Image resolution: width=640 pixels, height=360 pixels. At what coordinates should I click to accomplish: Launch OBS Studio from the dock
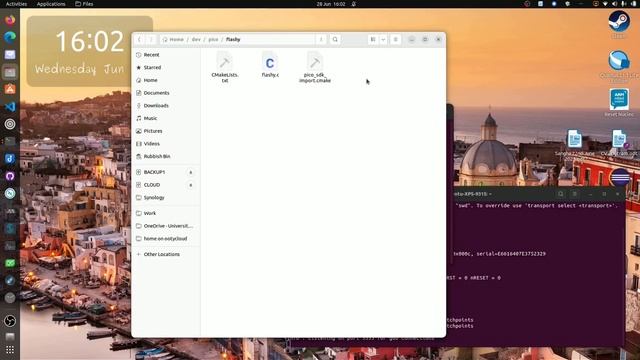[10, 321]
